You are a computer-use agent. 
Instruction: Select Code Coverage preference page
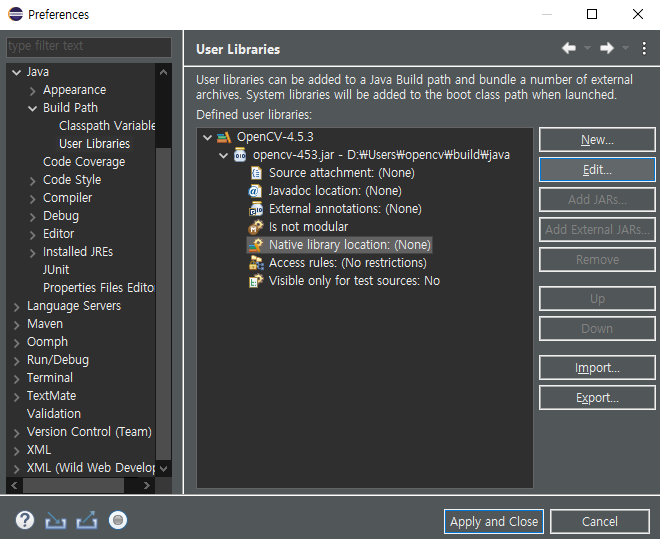(x=84, y=162)
